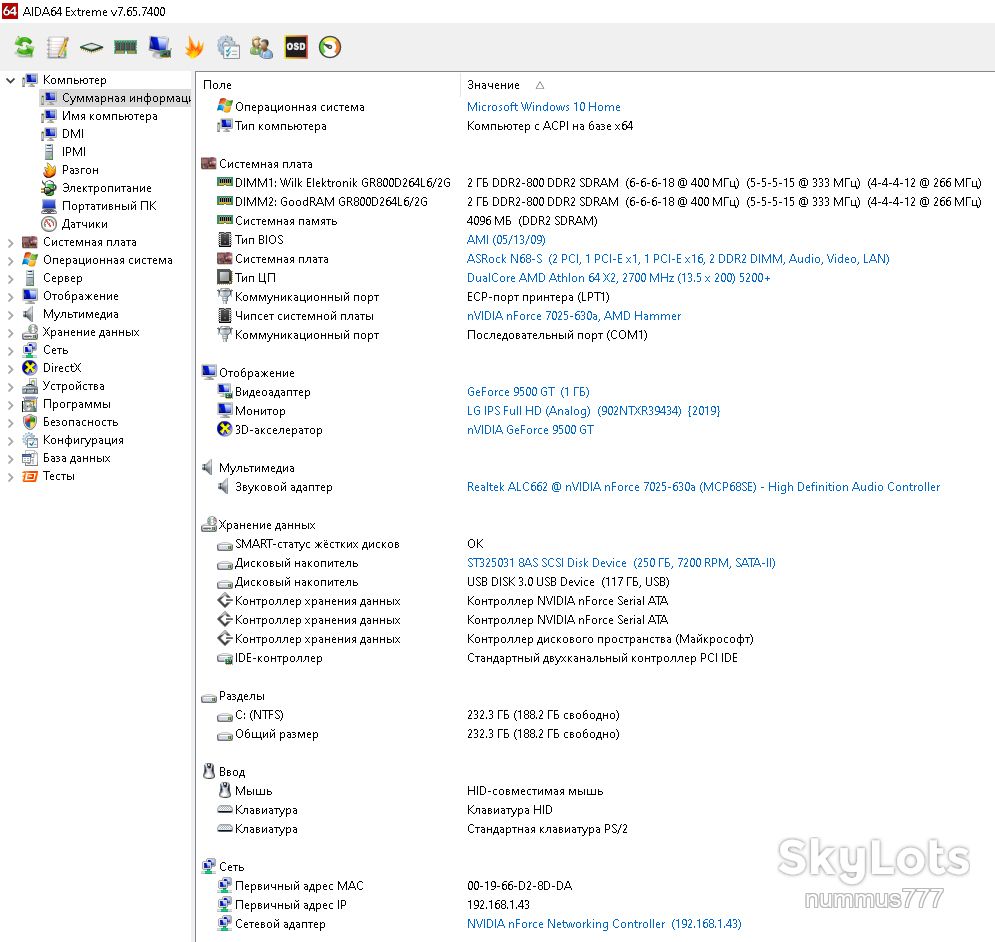Select Имя компьютера tree item
The width and height of the screenshot is (995, 942).
click(x=109, y=116)
